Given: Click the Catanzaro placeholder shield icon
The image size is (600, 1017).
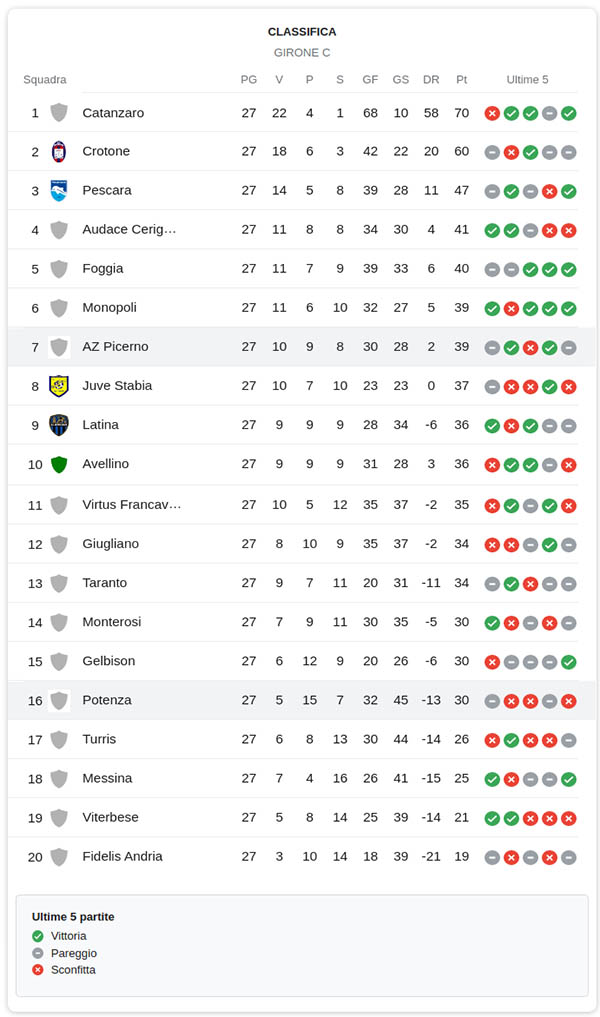Looking at the screenshot, I should click(59, 113).
